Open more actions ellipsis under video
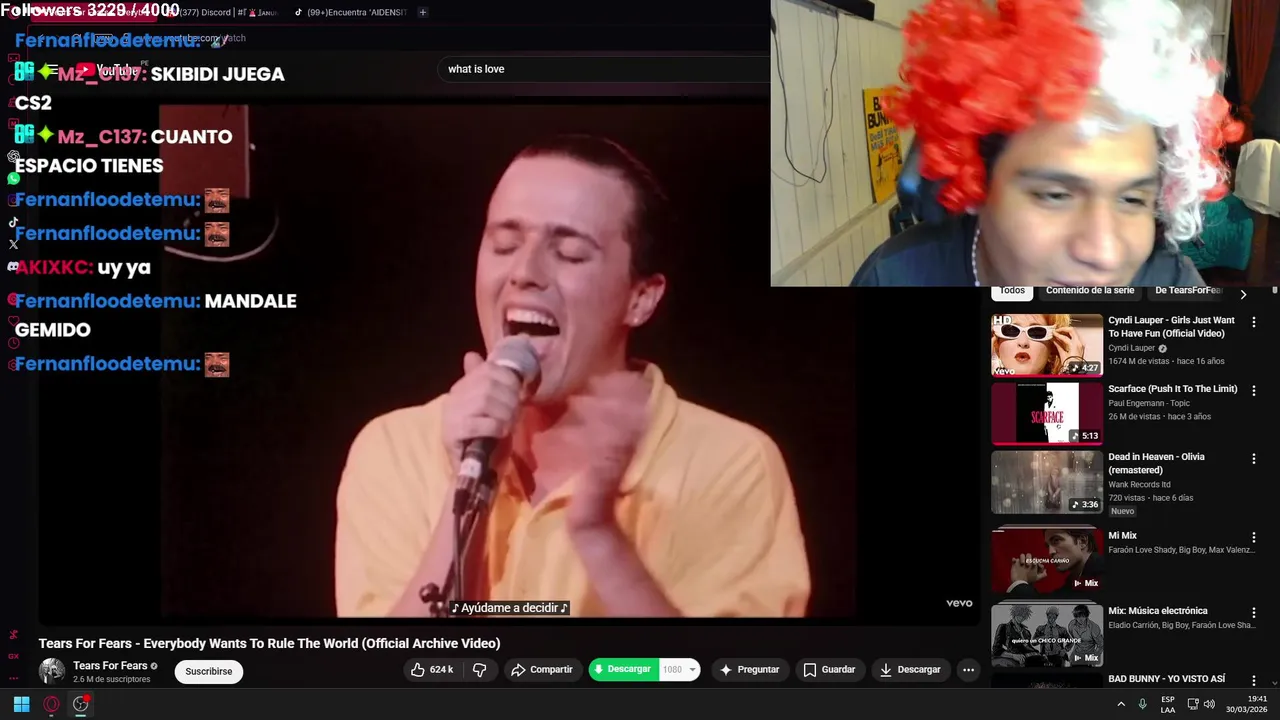This screenshot has height=720, width=1280. pyautogui.click(x=968, y=670)
